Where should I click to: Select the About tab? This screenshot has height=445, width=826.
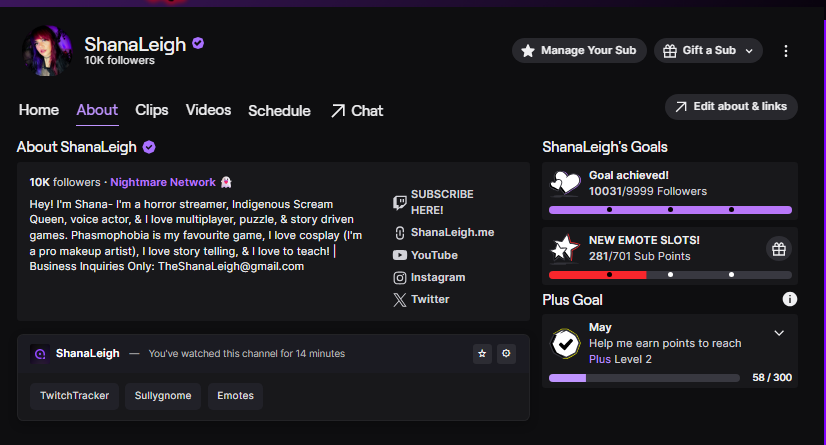click(x=97, y=110)
